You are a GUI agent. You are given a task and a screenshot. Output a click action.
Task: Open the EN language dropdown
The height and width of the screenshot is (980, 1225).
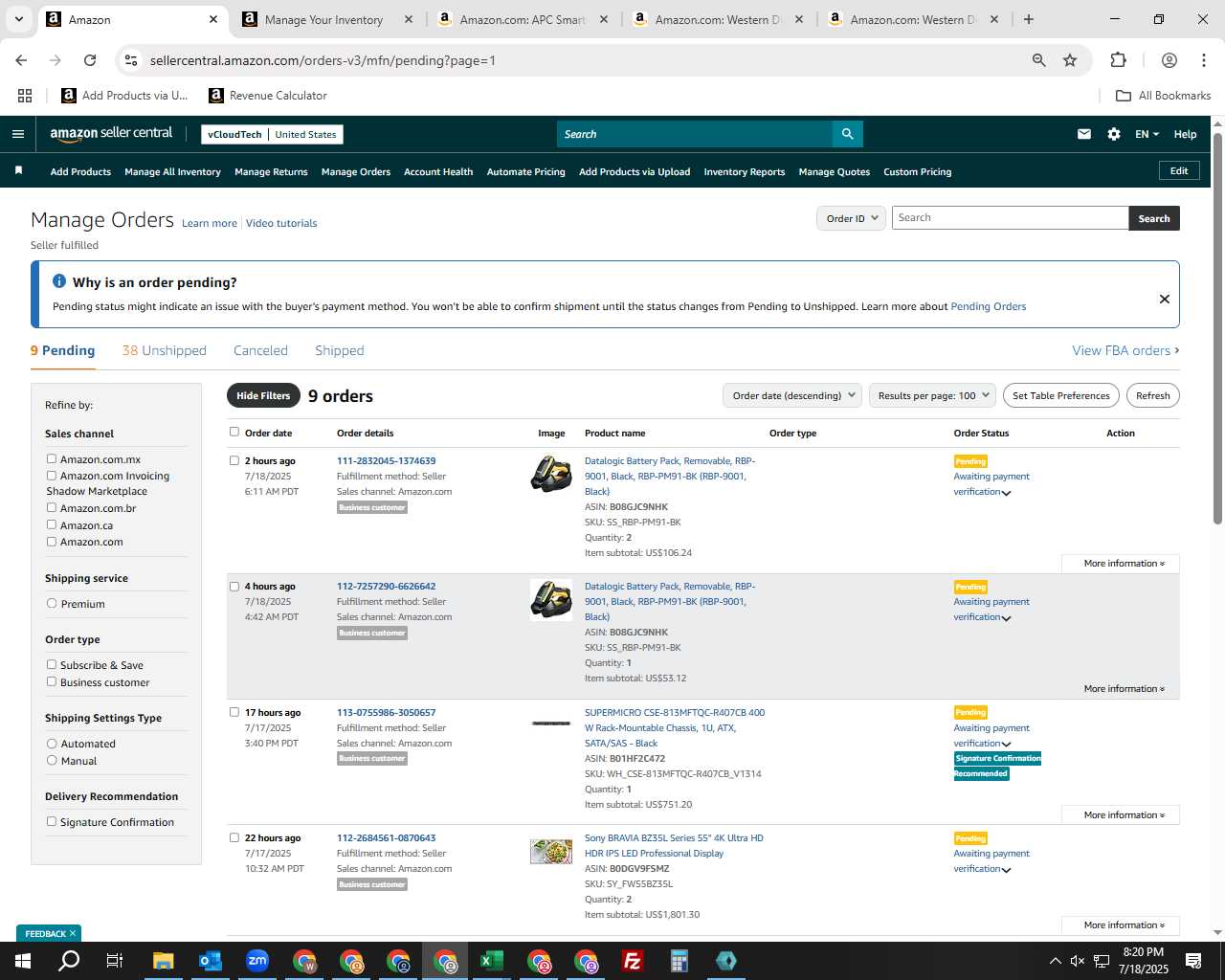tap(1147, 134)
